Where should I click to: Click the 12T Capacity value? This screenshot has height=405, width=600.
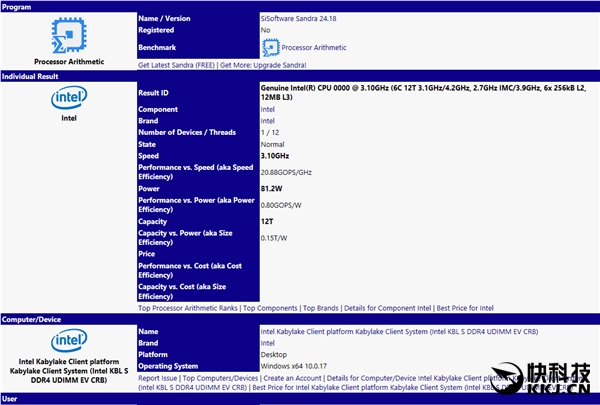pyautogui.click(x=267, y=222)
